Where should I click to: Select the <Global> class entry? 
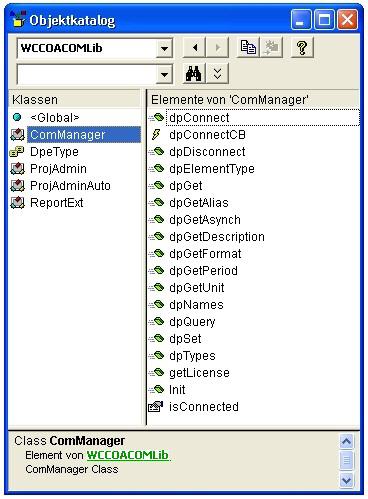(x=55, y=118)
